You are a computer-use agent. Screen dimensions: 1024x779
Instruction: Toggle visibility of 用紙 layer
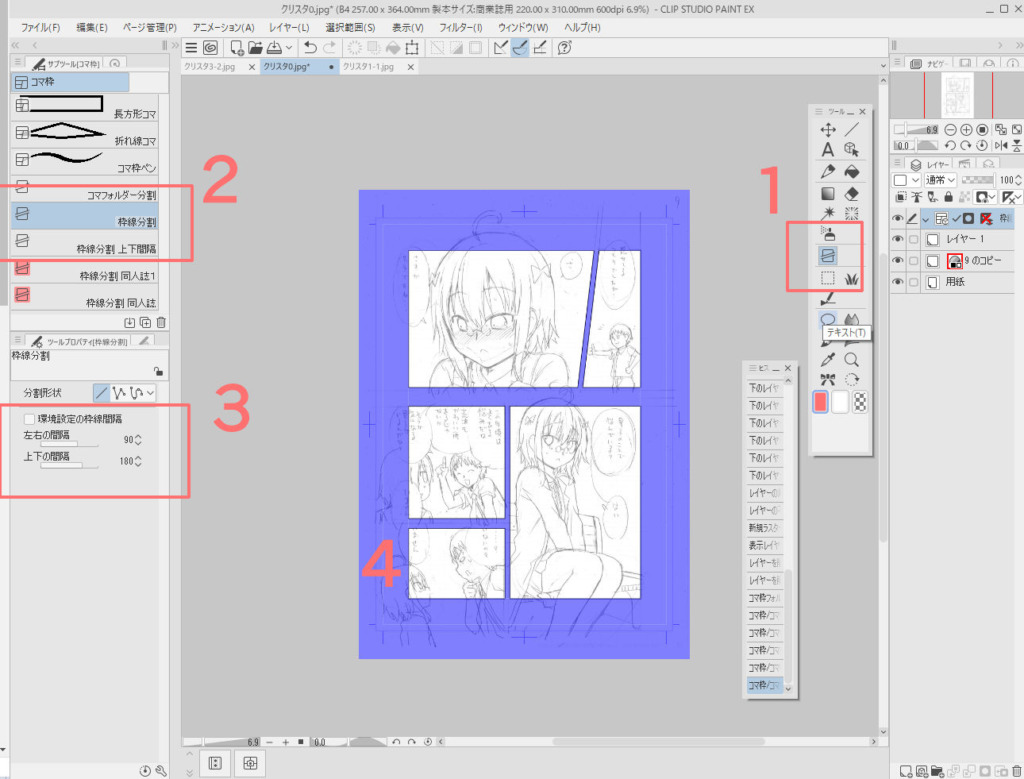click(898, 282)
